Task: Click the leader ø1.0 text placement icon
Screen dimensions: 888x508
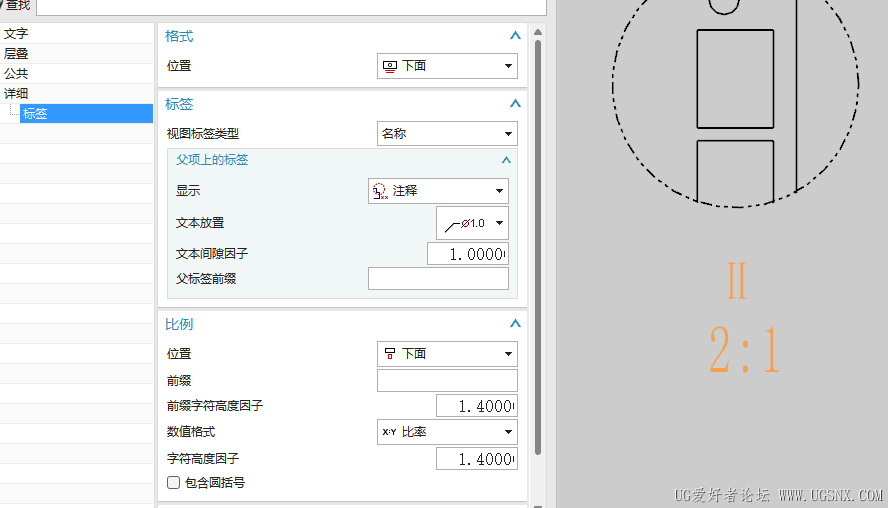Action: [465, 224]
